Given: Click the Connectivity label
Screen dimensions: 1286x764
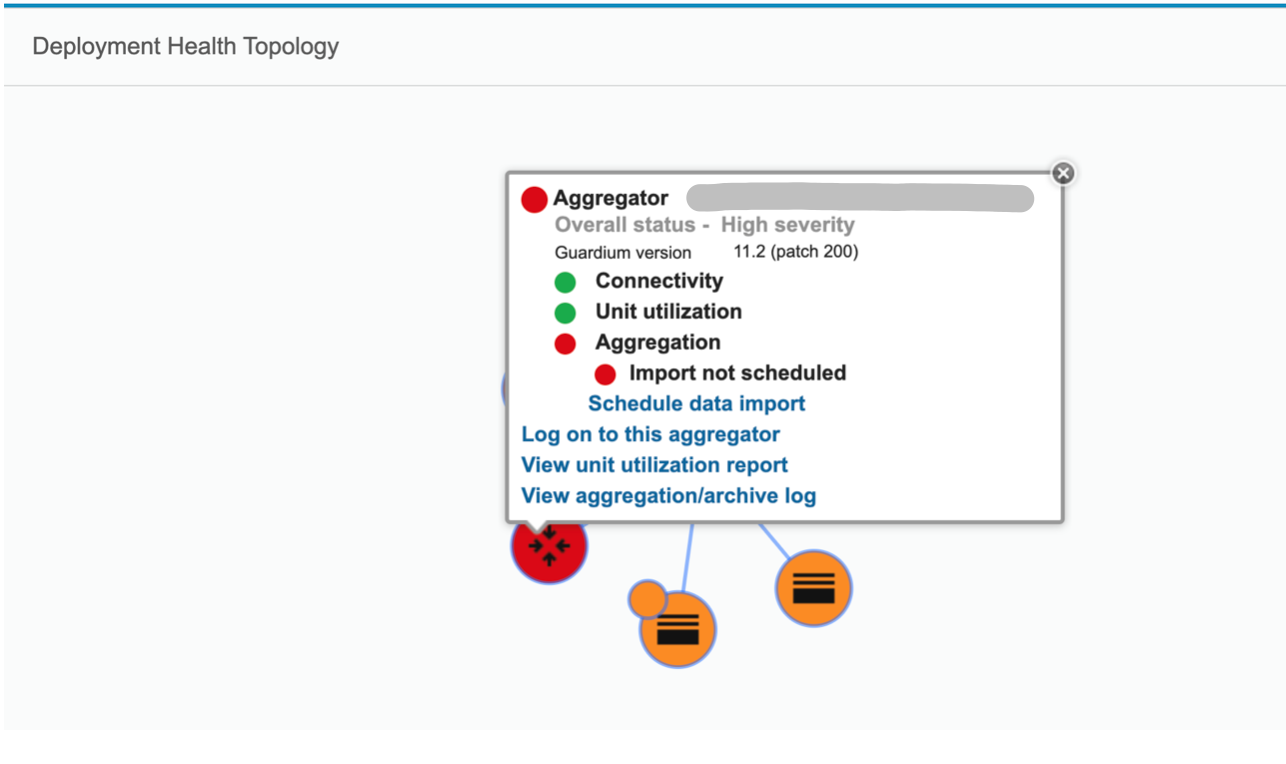Looking at the screenshot, I should click(659, 281).
